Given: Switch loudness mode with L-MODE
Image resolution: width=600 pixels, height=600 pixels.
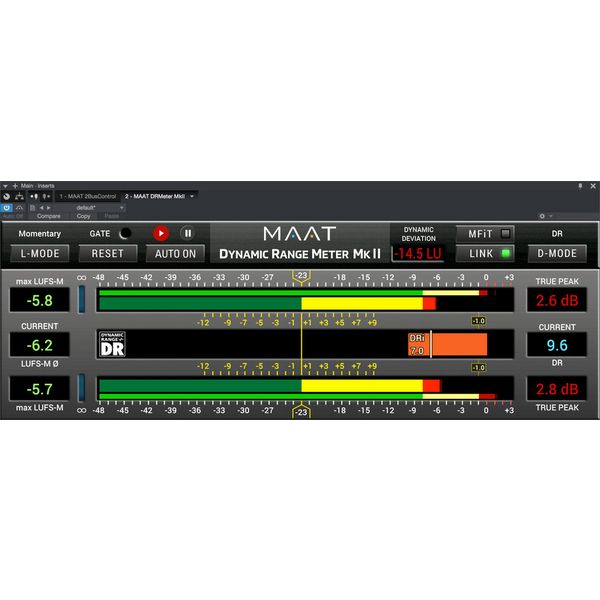Looking at the screenshot, I should [40, 253].
